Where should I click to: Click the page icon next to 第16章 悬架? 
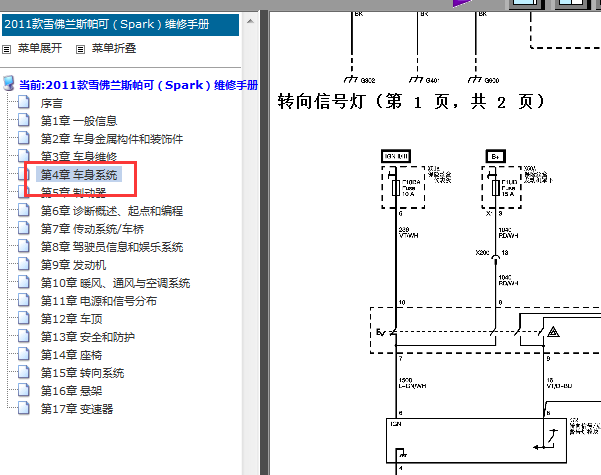pyautogui.click(x=24, y=390)
